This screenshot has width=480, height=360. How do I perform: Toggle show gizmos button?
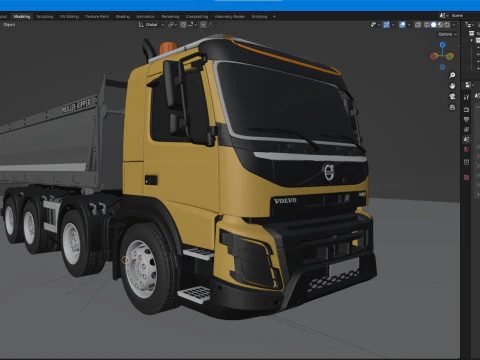386,25
